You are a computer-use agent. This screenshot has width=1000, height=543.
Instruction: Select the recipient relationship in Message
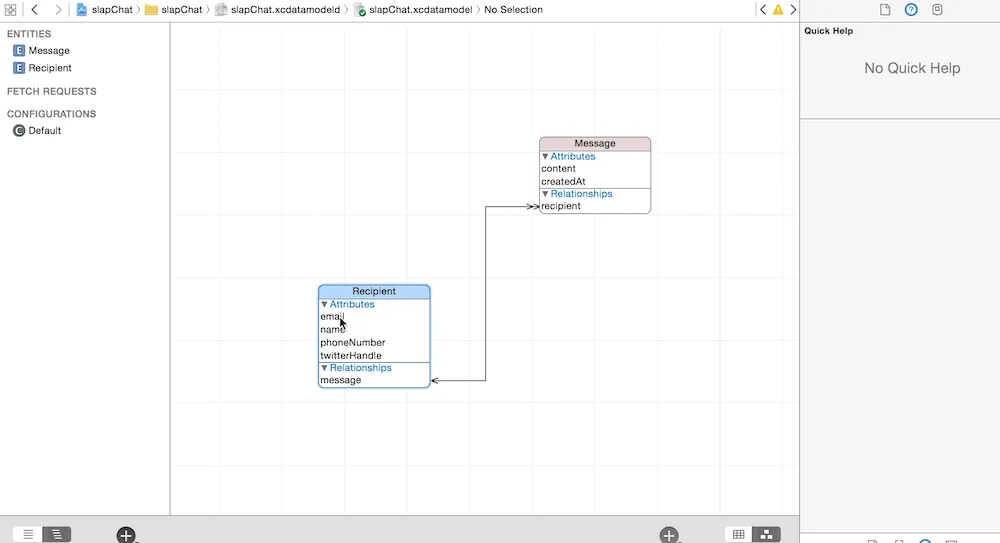(x=561, y=206)
